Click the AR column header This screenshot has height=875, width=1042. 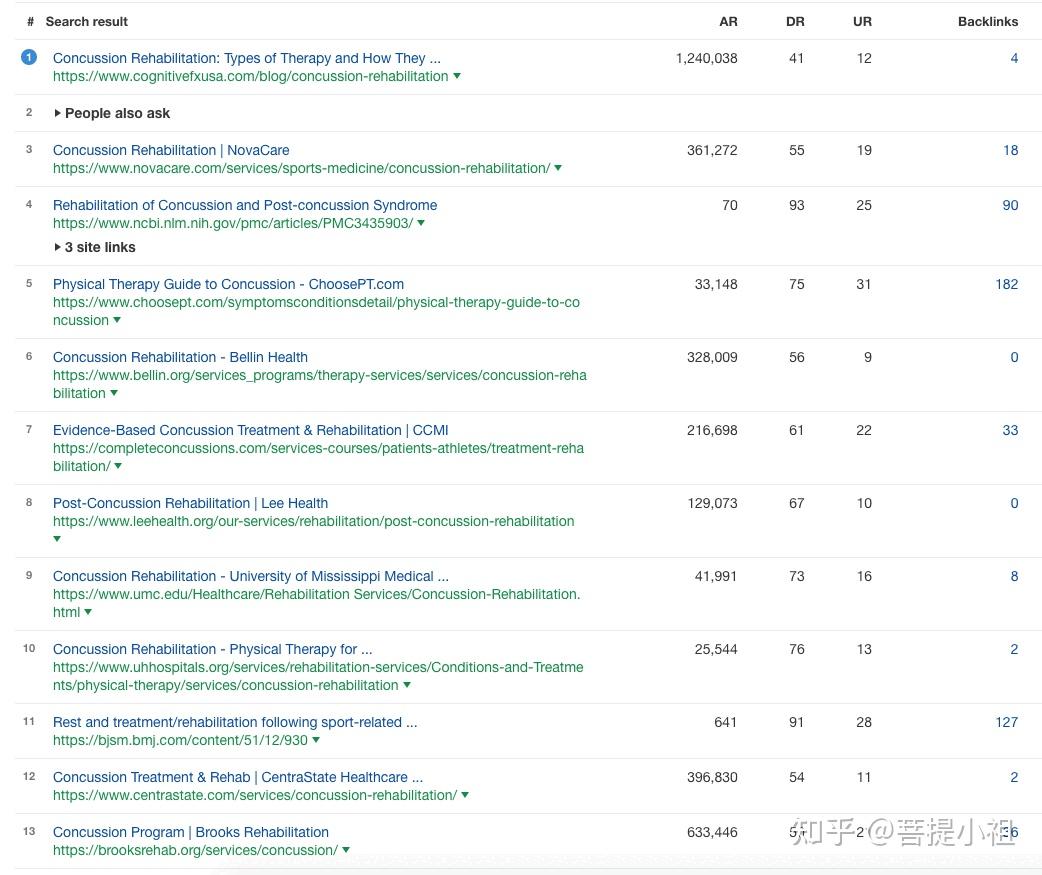pyautogui.click(x=728, y=22)
